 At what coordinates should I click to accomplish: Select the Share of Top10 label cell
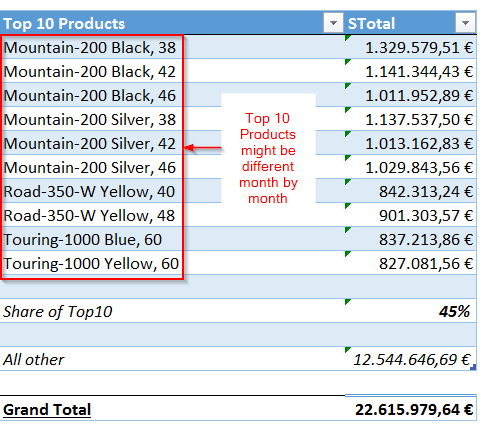click(172, 311)
